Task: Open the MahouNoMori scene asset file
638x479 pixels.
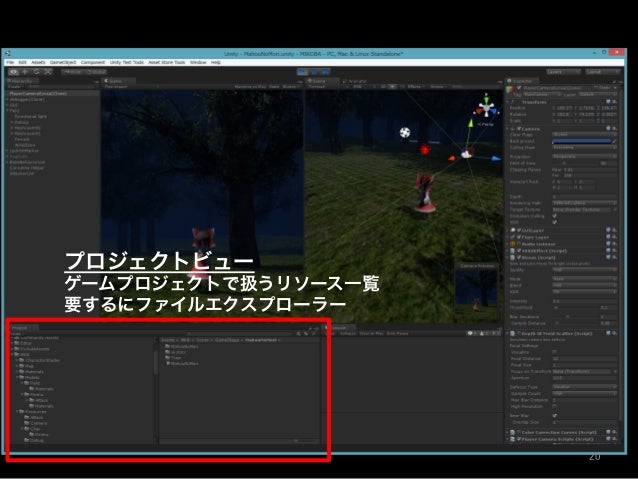Action: (182, 363)
